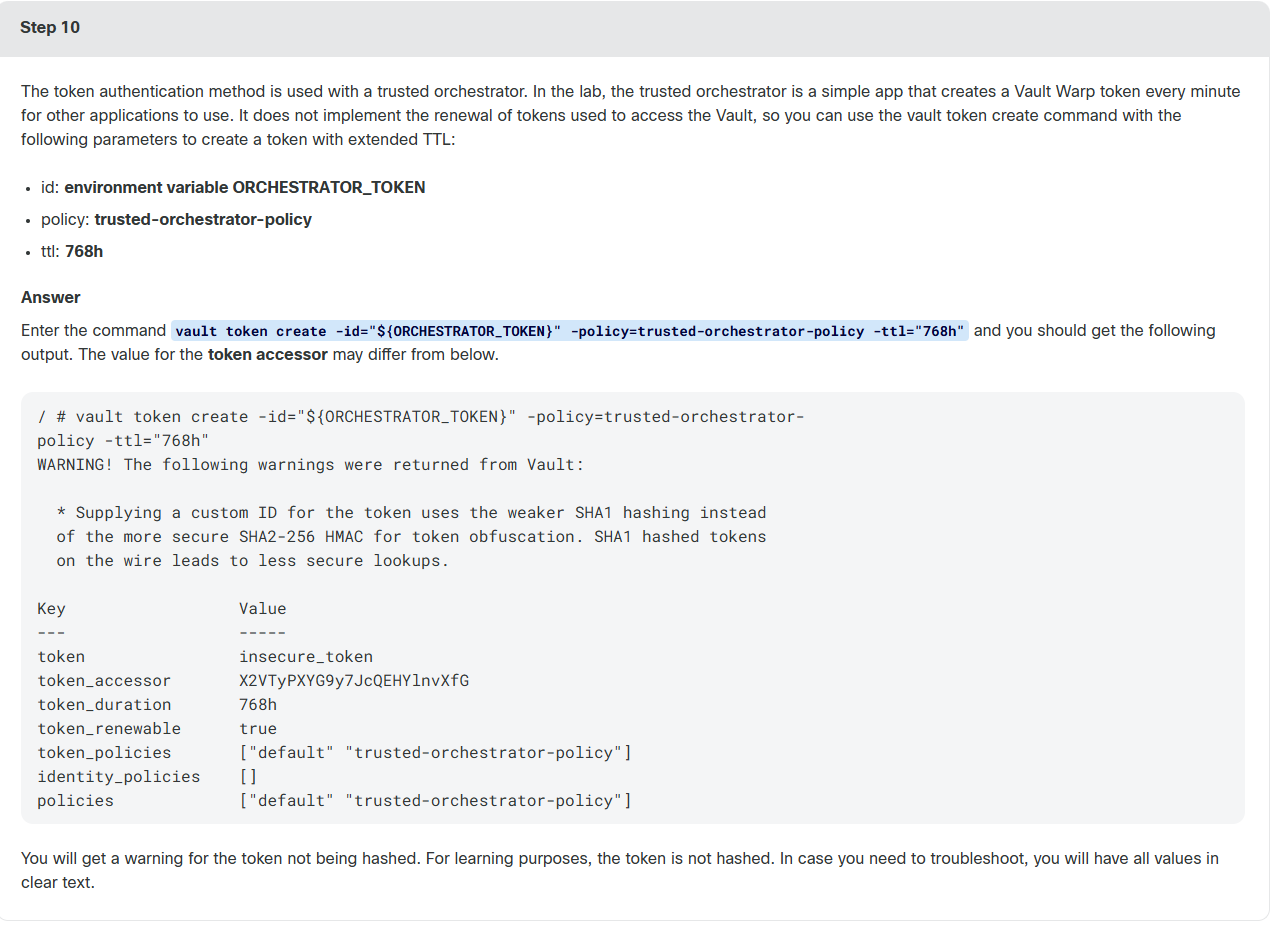The height and width of the screenshot is (926, 1274).
Task: Click the Value column header in output
Action: click(263, 609)
